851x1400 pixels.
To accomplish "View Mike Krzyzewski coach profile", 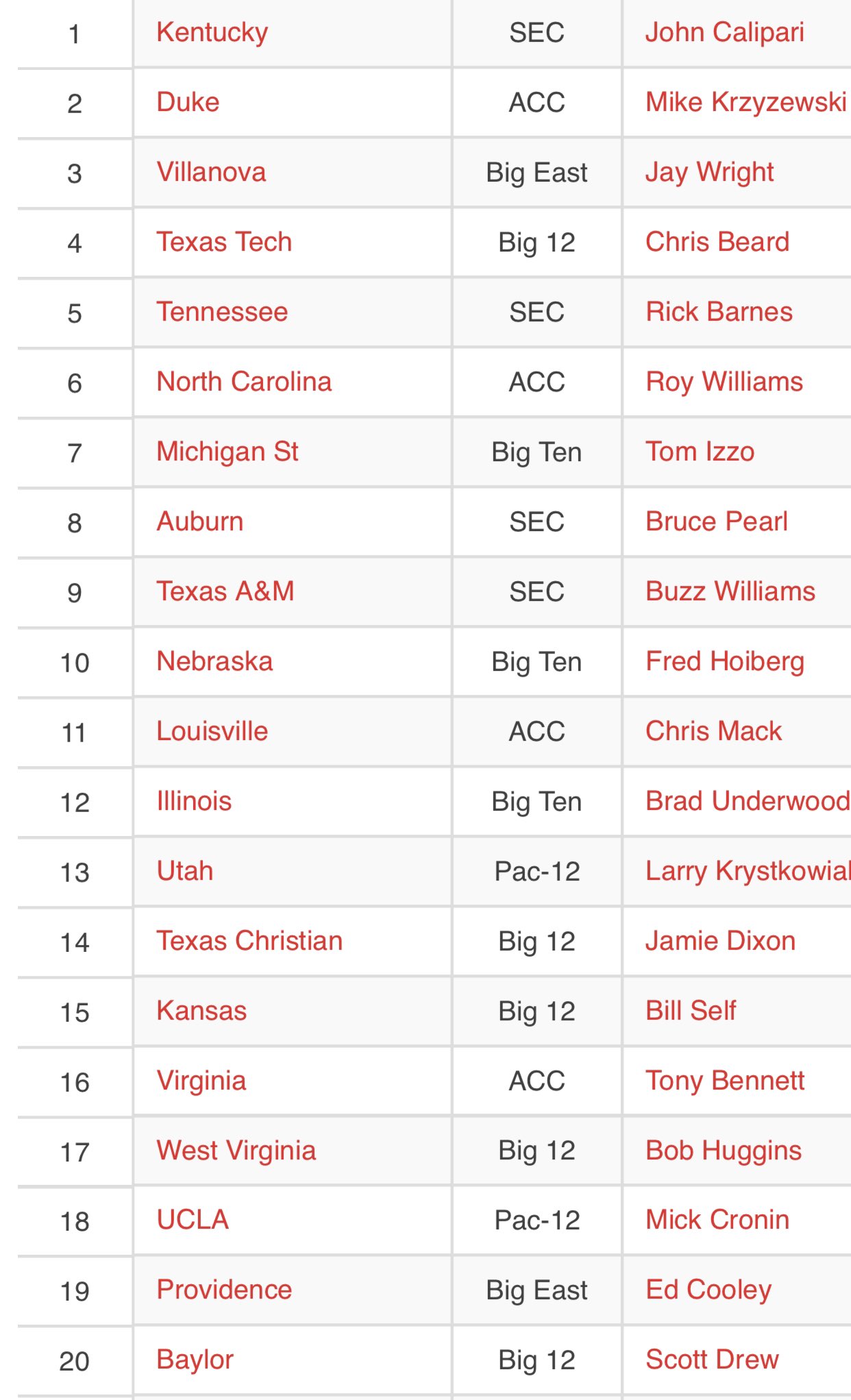I will click(x=745, y=103).
